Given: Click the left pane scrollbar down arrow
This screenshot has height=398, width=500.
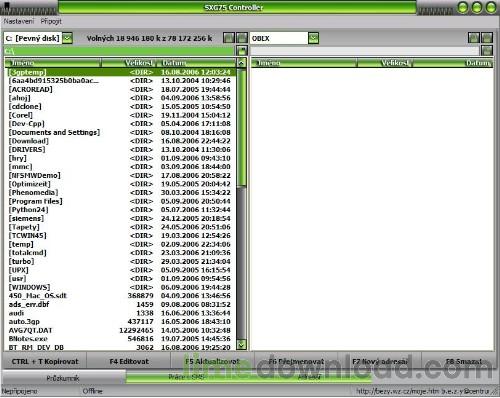Looking at the screenshot, I should 241,344.
